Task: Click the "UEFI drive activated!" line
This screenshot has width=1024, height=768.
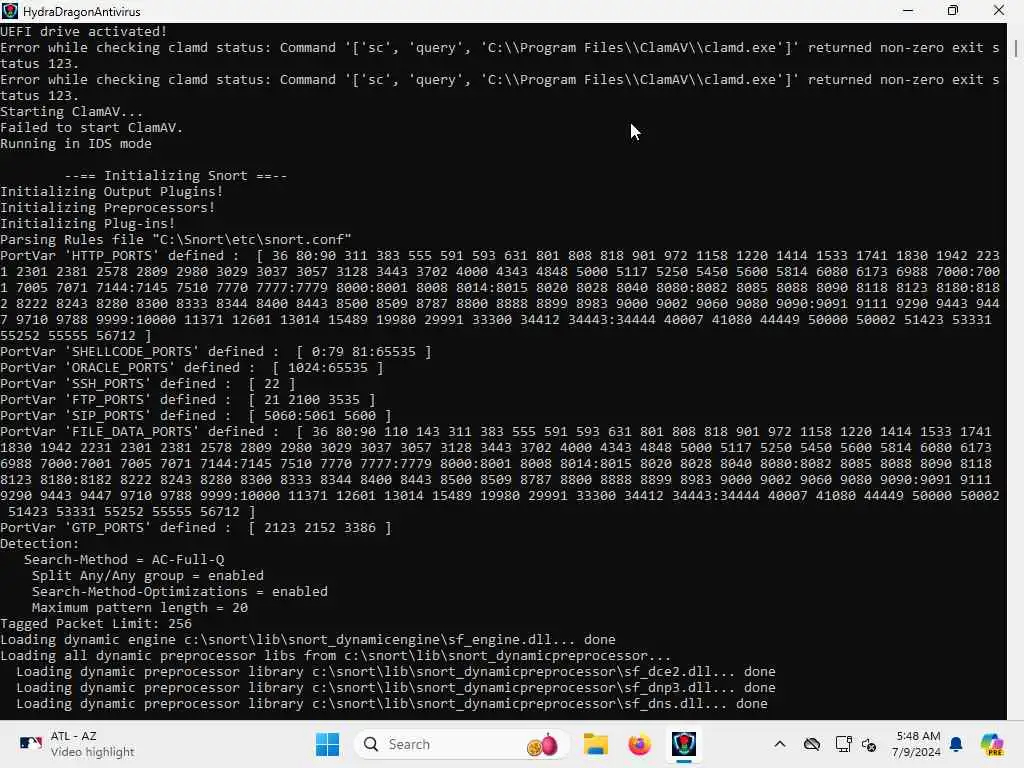Action: click(x=84, y=31)
